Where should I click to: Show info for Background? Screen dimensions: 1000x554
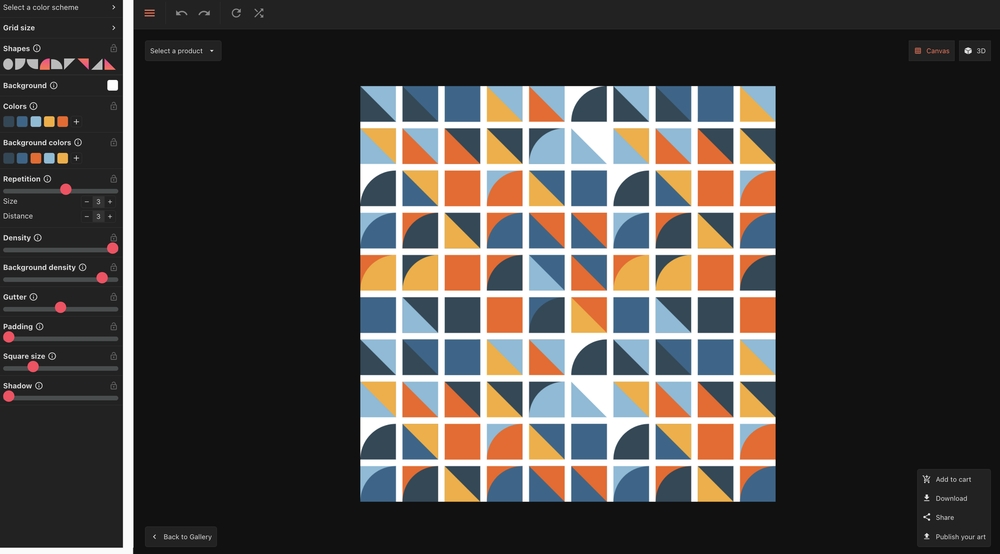pyautogui.click(x=54, y=85)
